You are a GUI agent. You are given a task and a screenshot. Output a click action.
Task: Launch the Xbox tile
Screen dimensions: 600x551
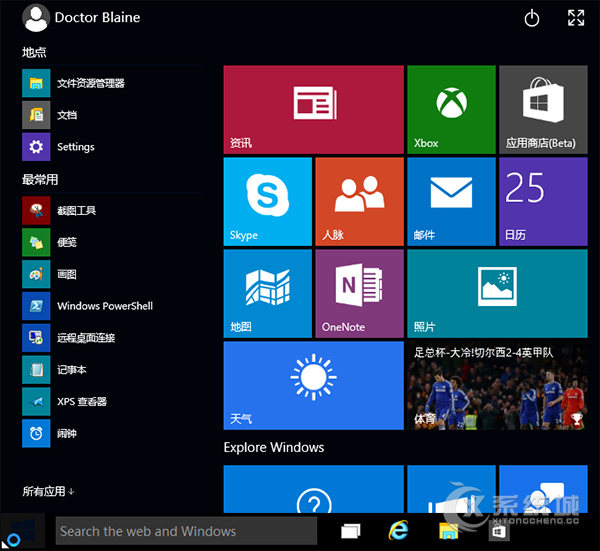pos(451,110)
